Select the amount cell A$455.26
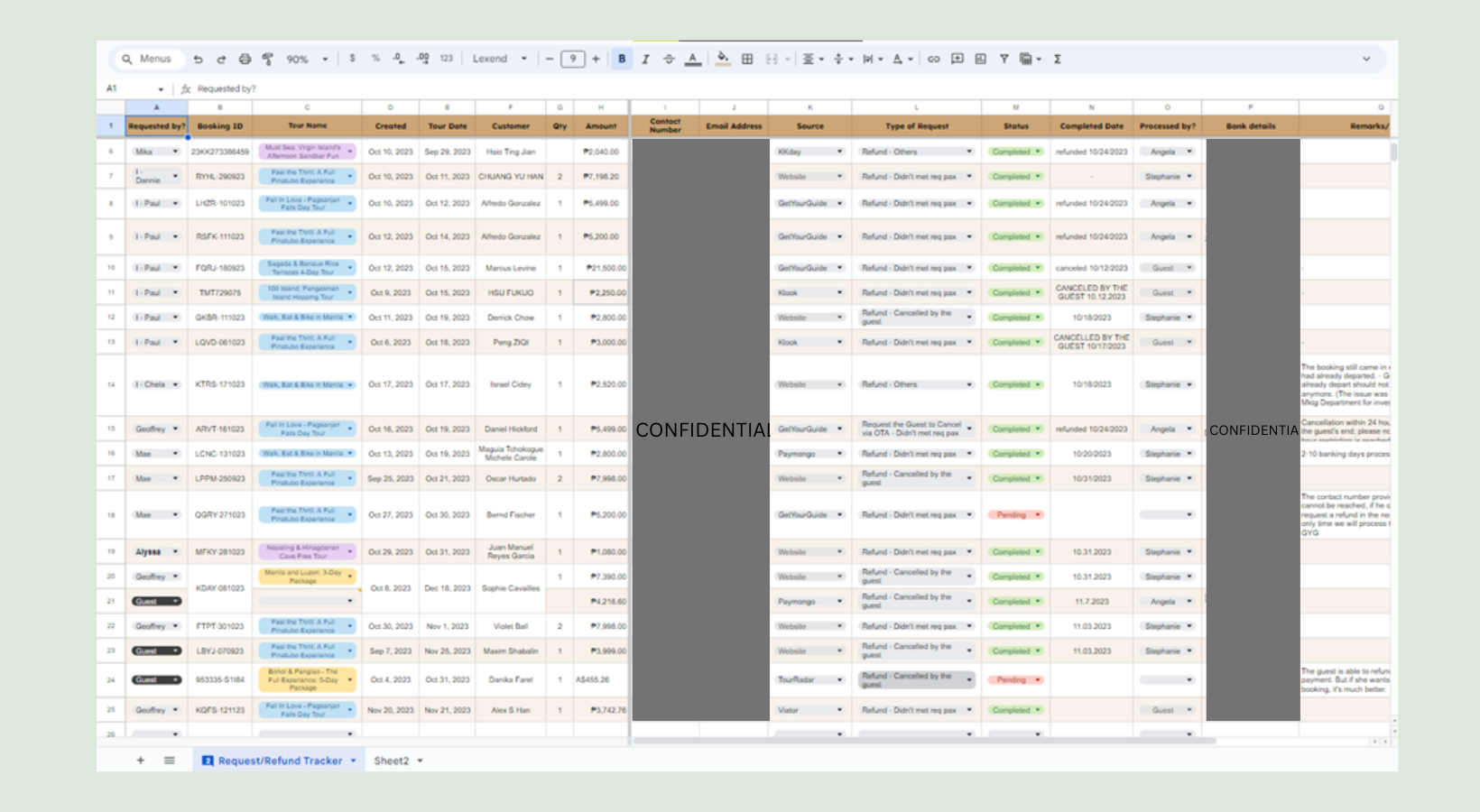This screenshot has height=812, width=1480. tap(601, 680)
